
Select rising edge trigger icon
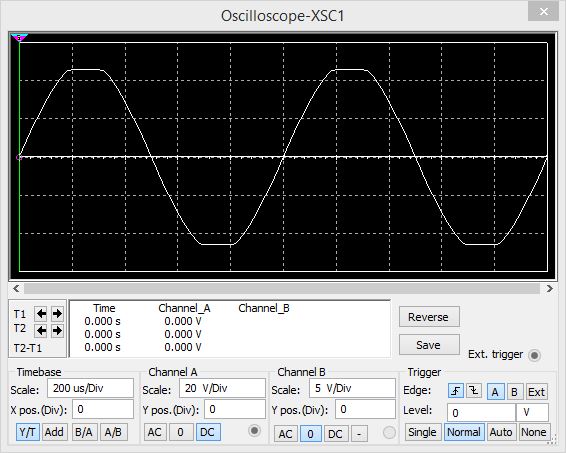click(x=456, y=391)
